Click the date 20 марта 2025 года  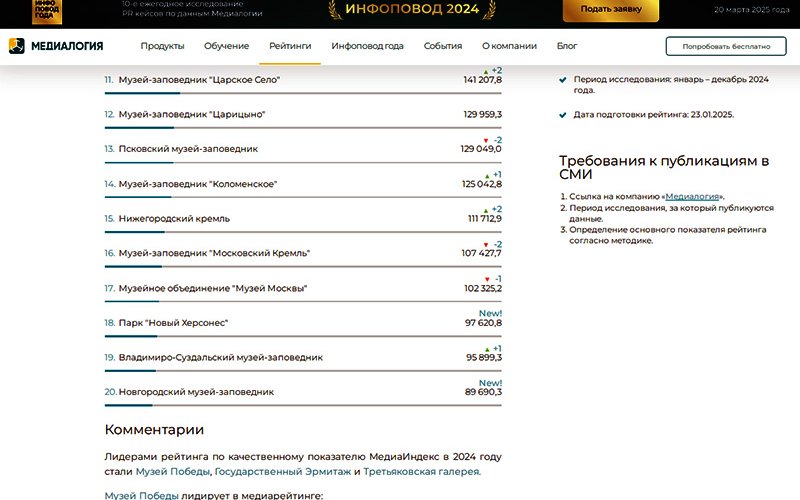coord(752,10)
